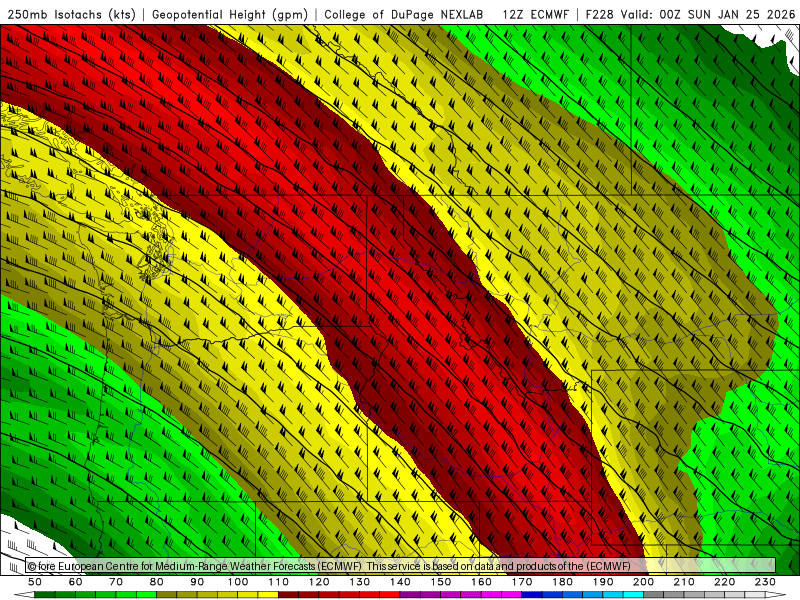Select the "12Z ECMWF" model run label
800x600 pixels.
[x=535, y=14]
